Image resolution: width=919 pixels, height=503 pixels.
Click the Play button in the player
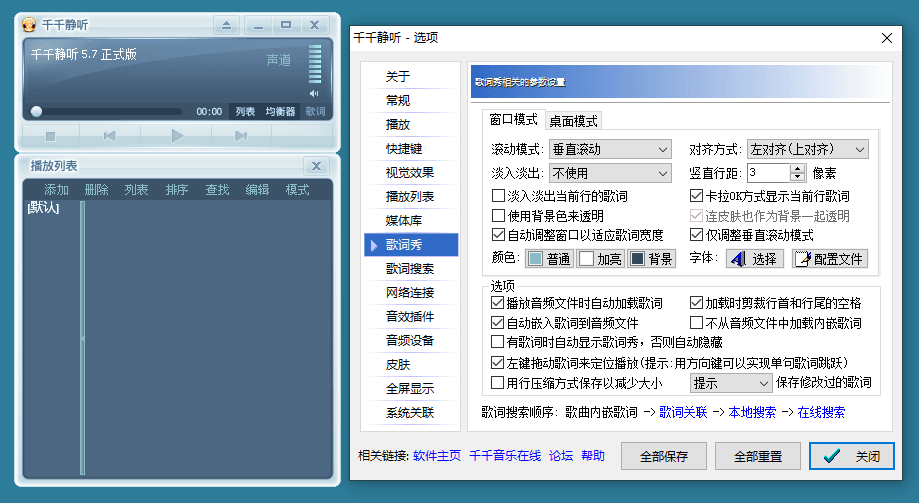click(177, 136)
